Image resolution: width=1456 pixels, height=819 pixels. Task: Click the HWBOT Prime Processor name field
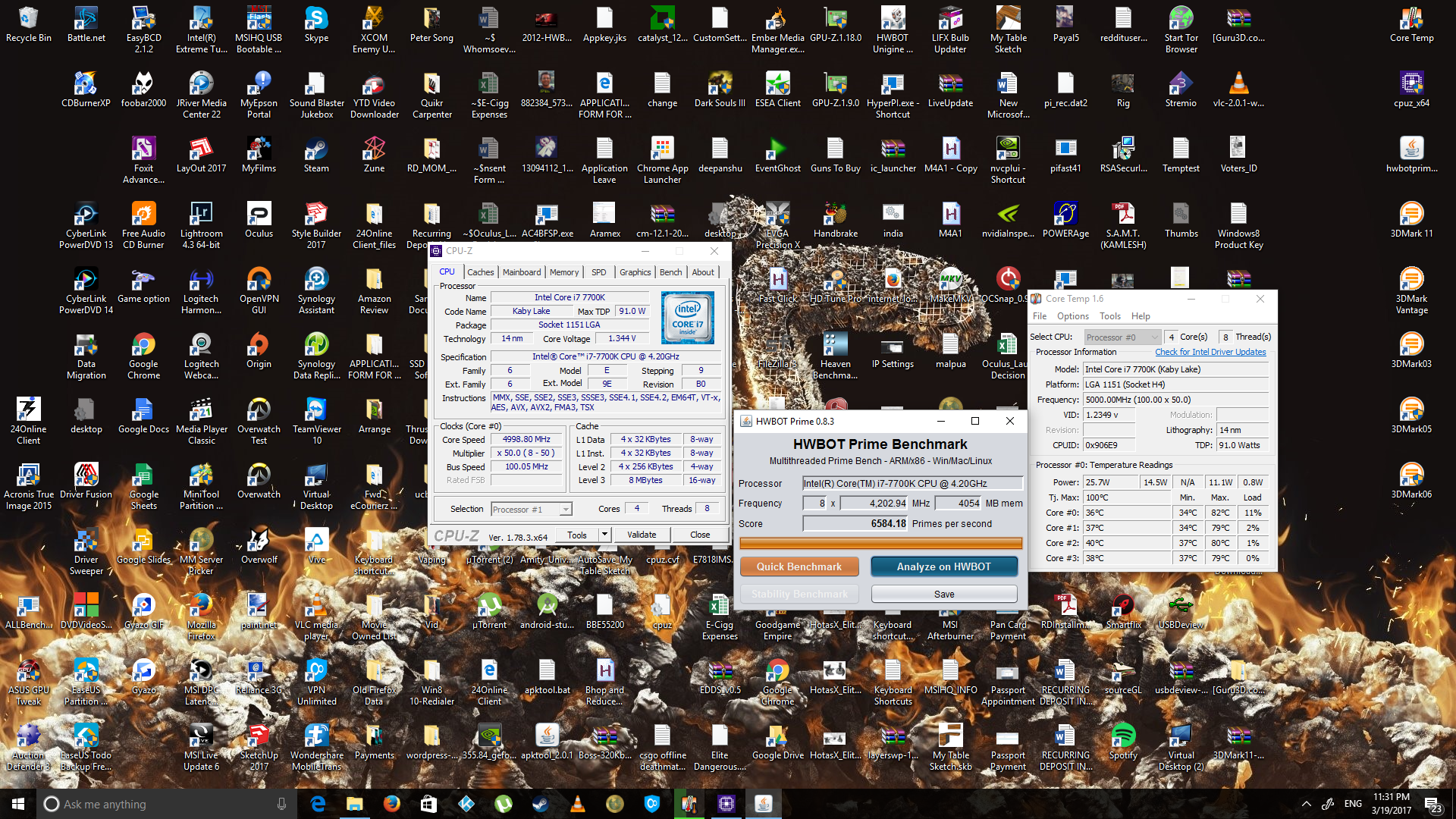pos(912,483)
